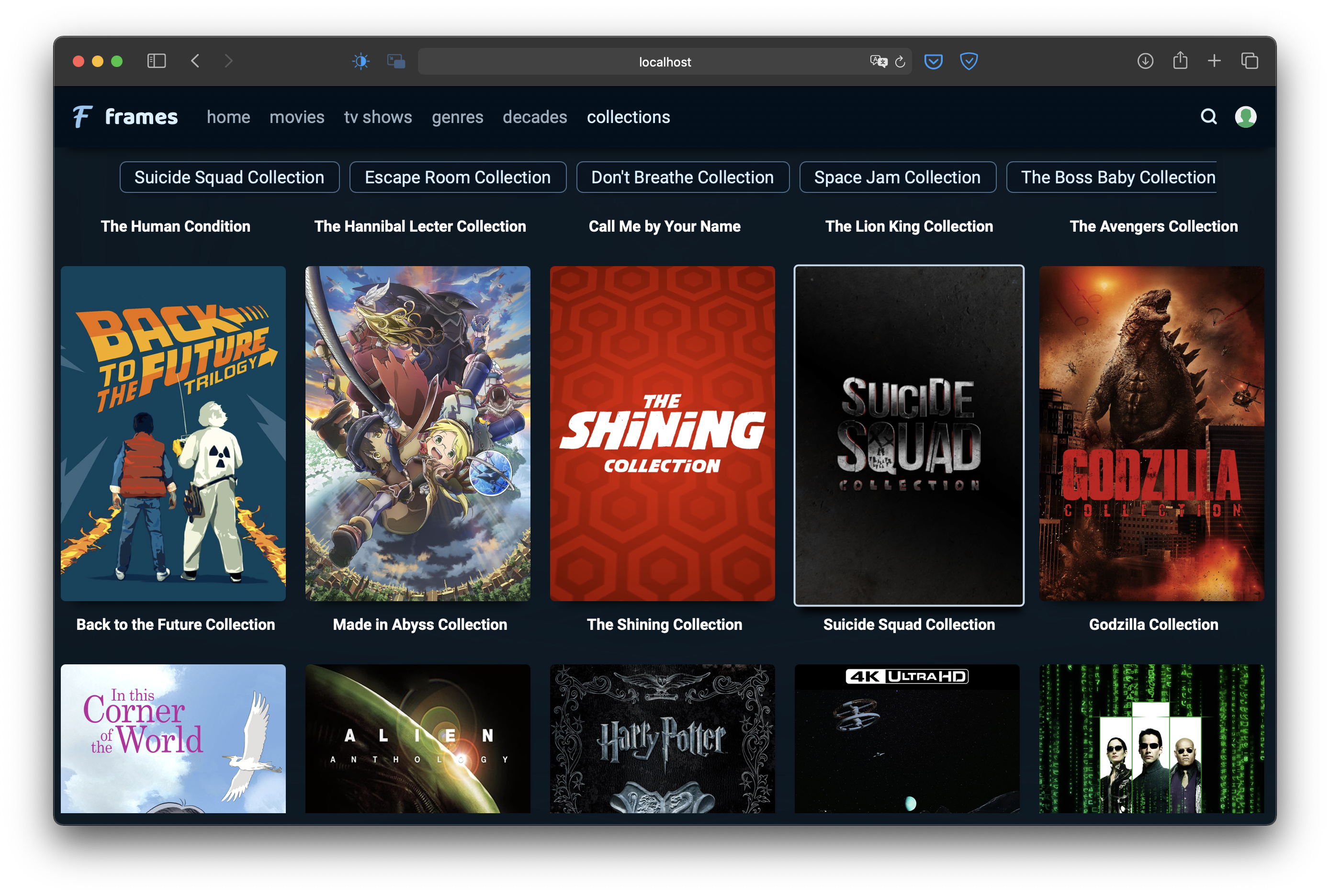The image size is (1330, 896).
Task: Open the search magnifier icon
Action: point(1208,117)
